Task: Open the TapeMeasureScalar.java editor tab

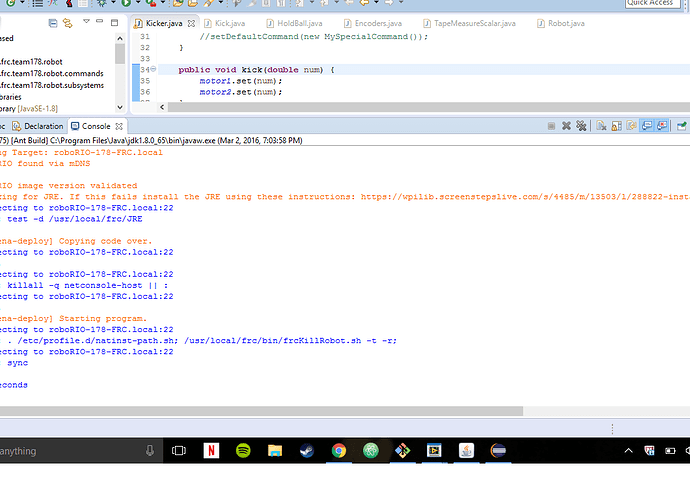Action: [469, 23]
